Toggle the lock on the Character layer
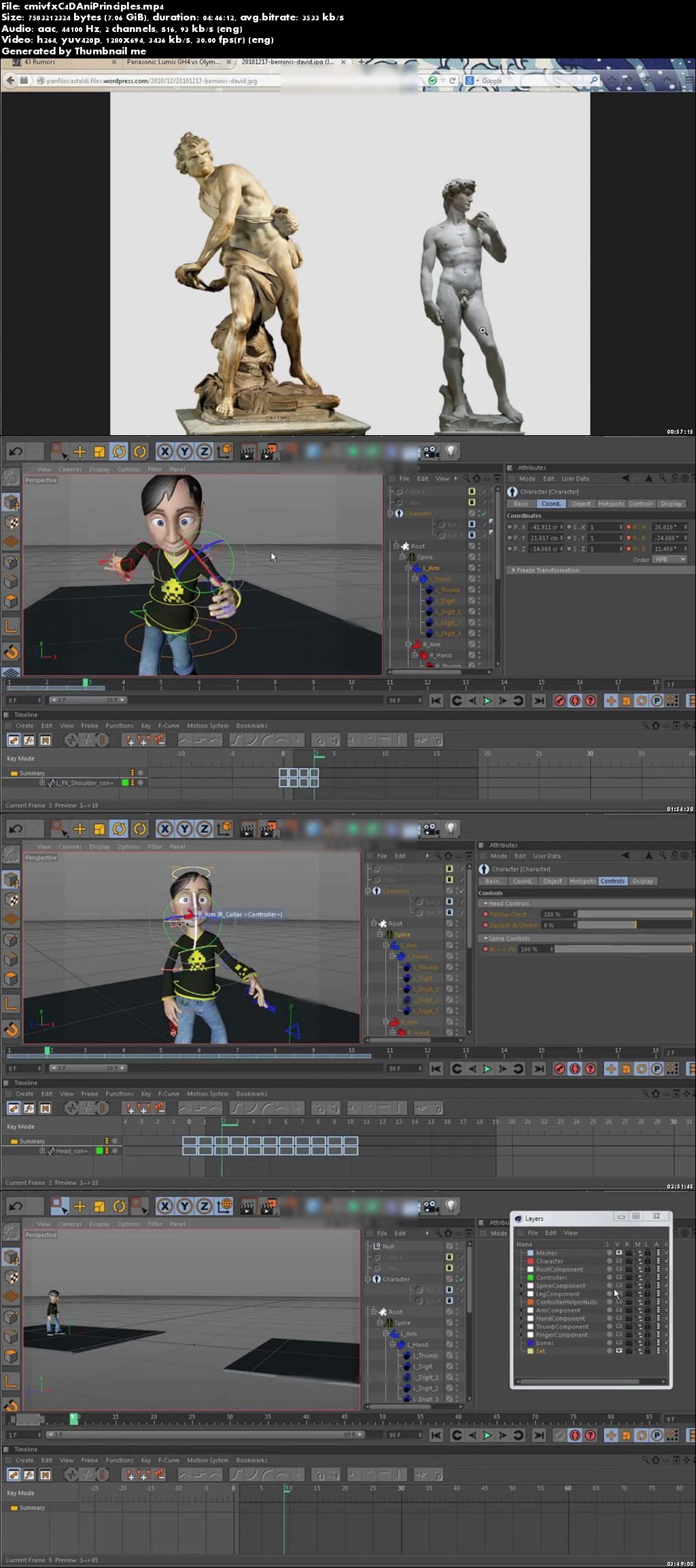 648,1261
